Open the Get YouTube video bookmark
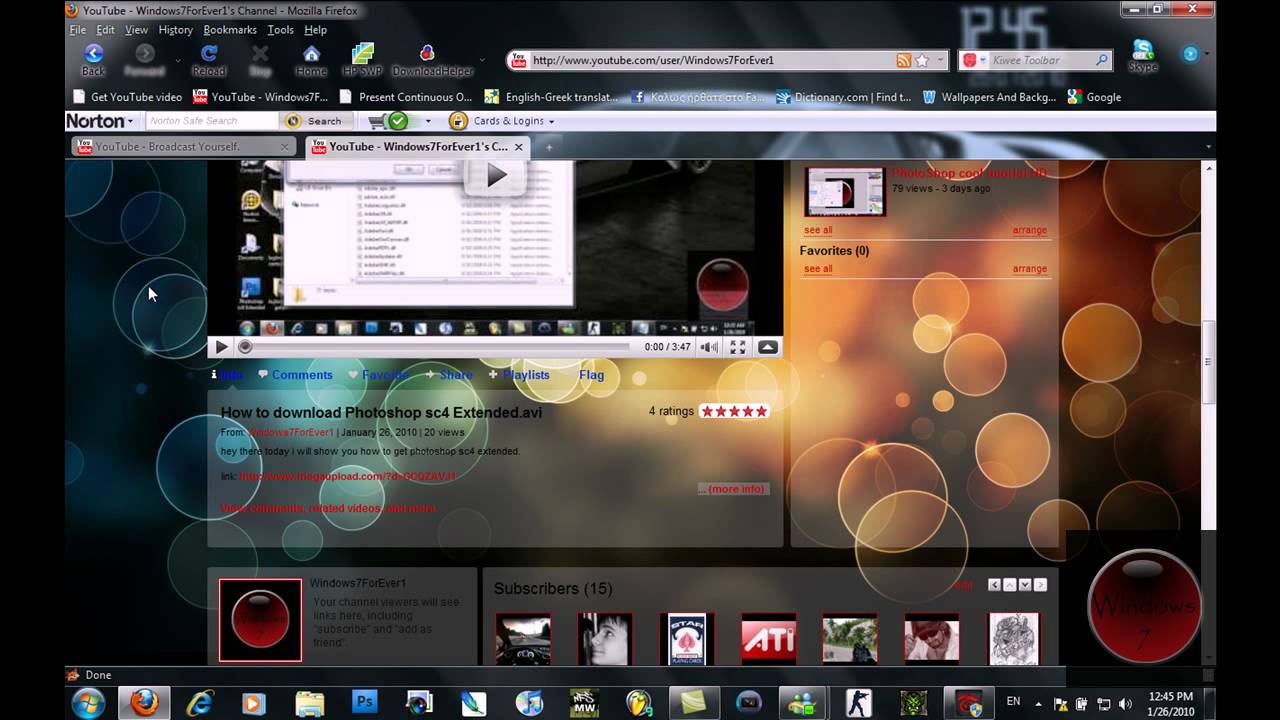 click(127, 97)
